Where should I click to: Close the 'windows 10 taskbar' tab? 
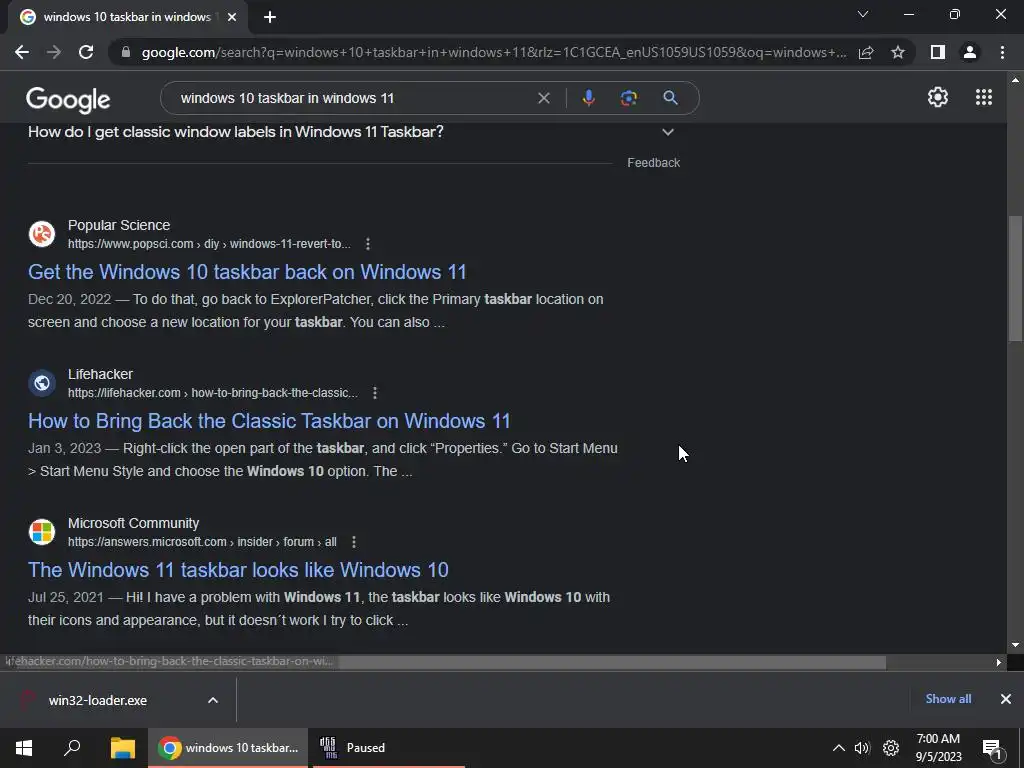(232, 17)
